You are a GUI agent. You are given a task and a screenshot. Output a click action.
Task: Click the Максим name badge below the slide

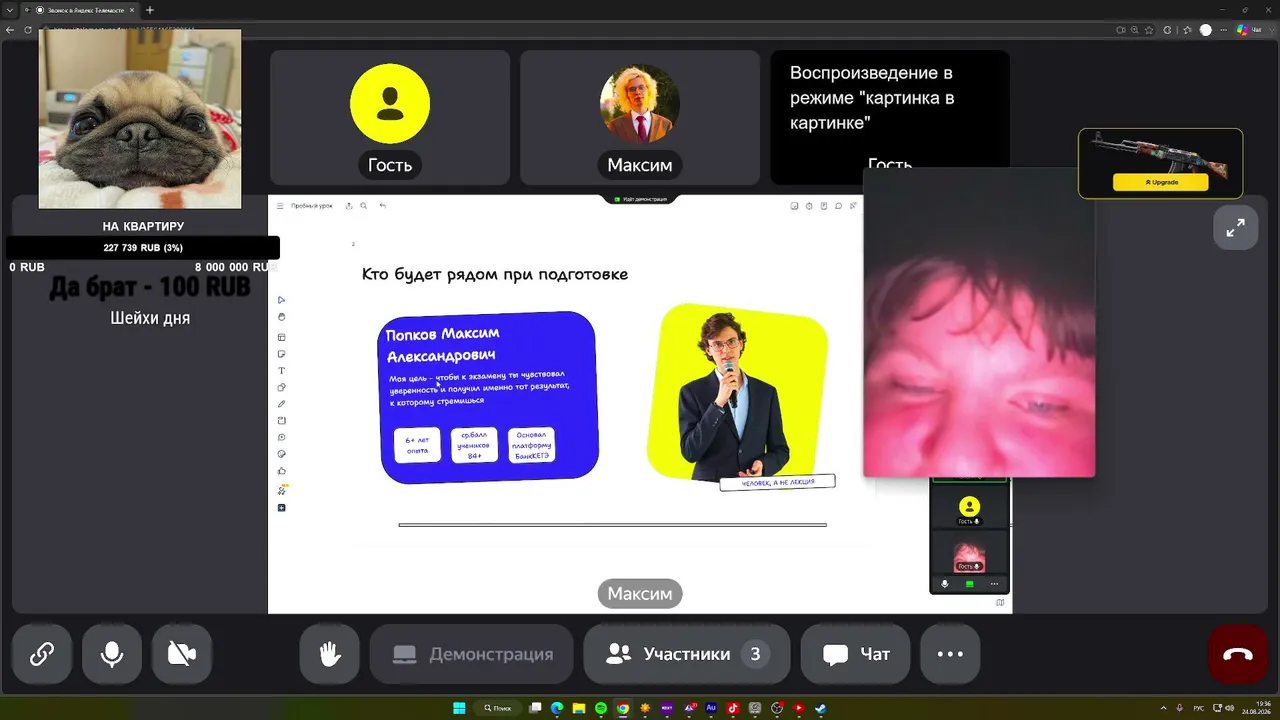point(640,594)
